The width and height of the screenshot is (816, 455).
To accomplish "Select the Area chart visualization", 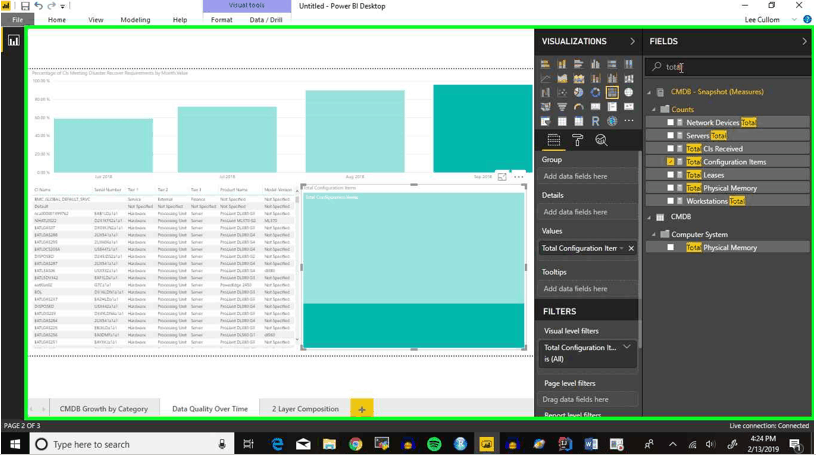I will [x=562, y=79].
